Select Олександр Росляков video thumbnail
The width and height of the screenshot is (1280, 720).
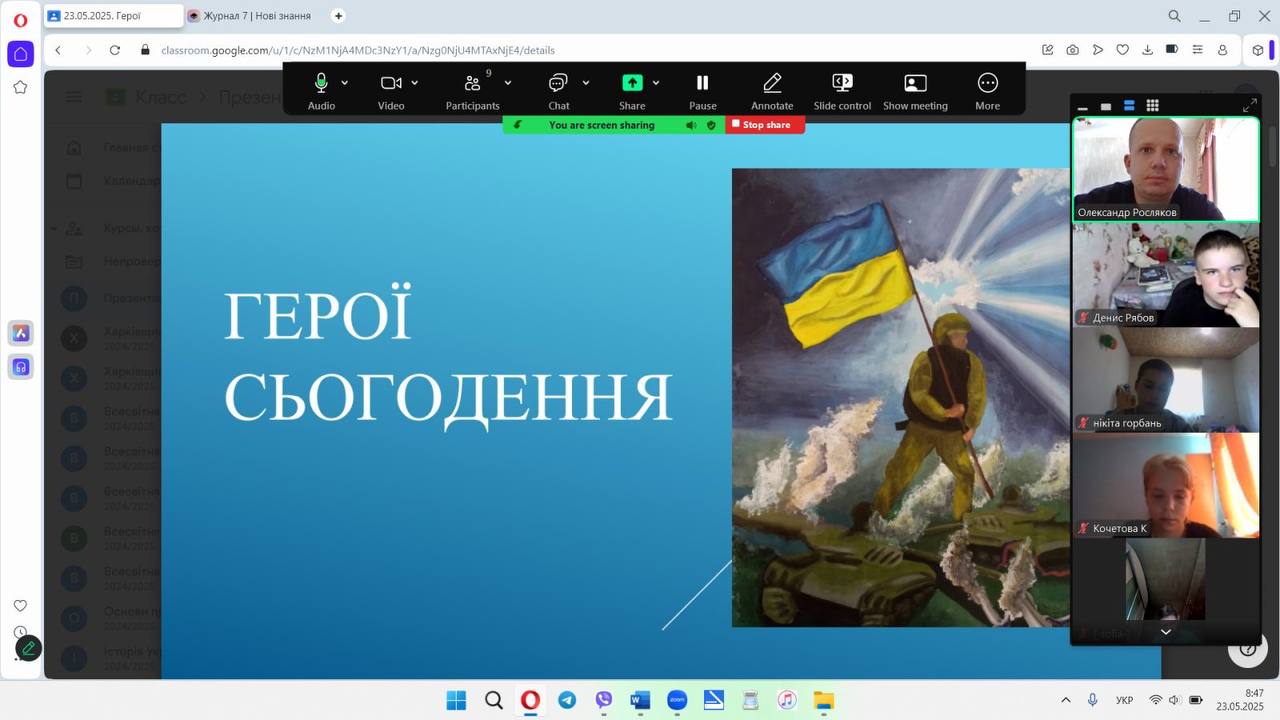click(x=1166, y=169)
